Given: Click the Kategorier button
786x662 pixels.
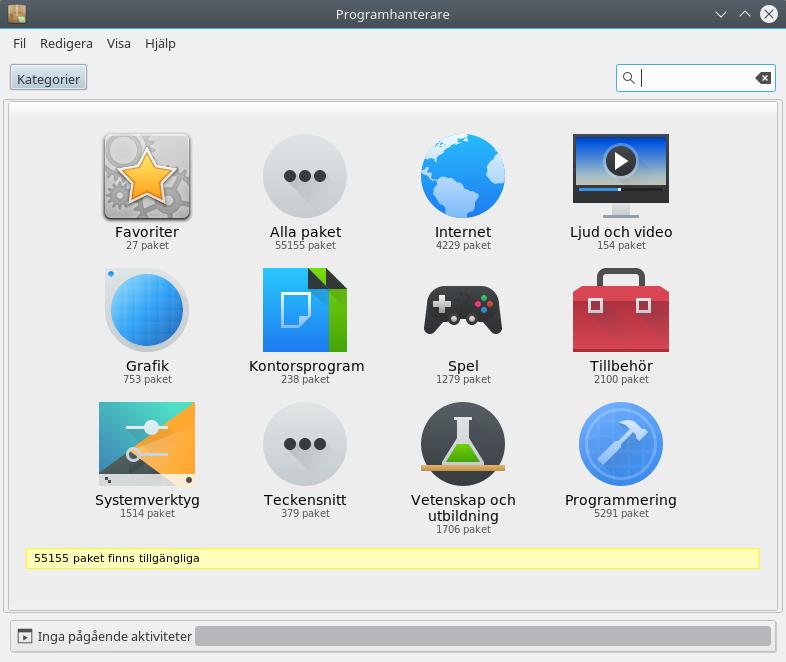Looking at the screenshot, I should (48, 78).
